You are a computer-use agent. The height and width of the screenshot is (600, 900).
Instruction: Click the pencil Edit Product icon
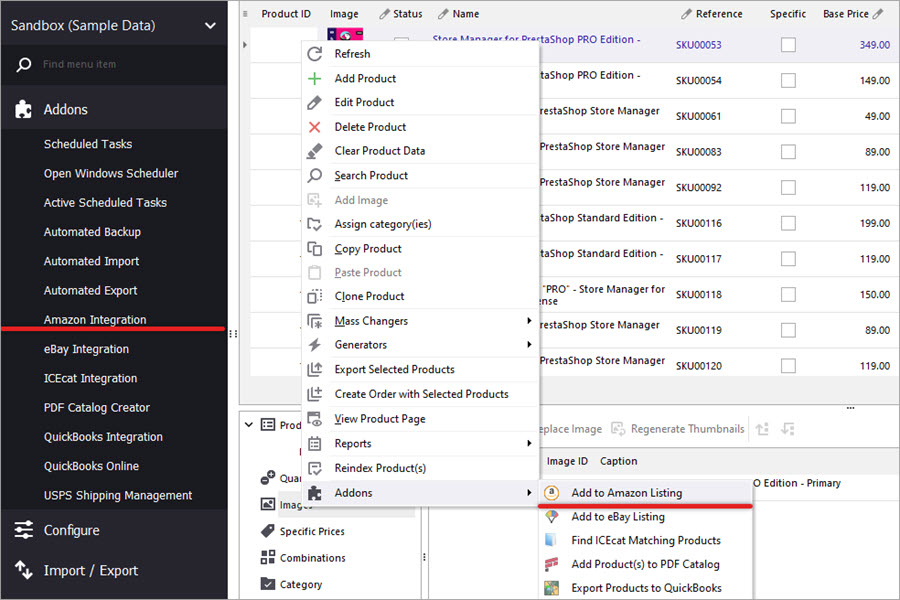(315, 103)
